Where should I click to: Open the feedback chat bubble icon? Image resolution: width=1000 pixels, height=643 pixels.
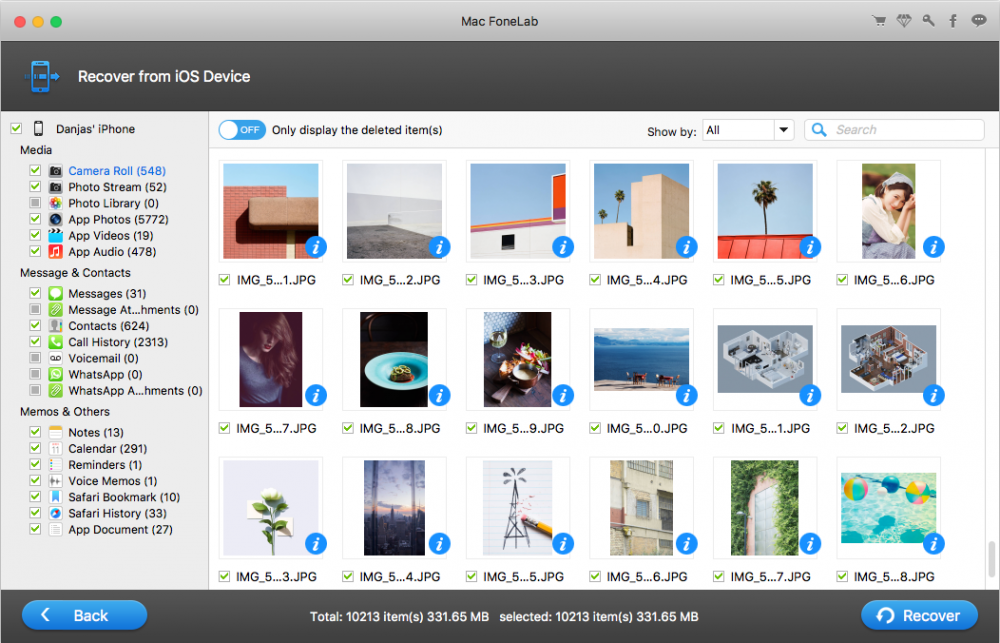coord(979,21)
